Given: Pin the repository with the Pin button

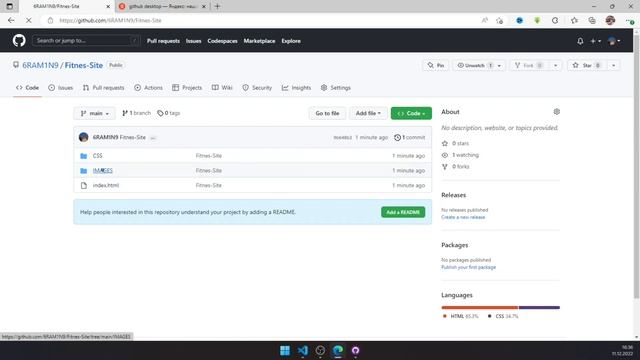Looking at the screenshot, I should click(x=436, y=65).
